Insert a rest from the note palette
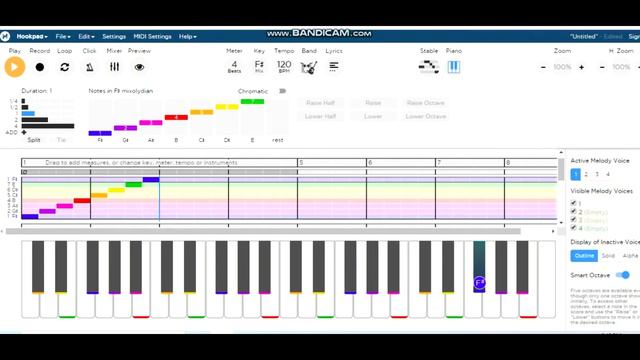This screenshot has width=640, height=360. pyautogui.click(x=278, y=140)
